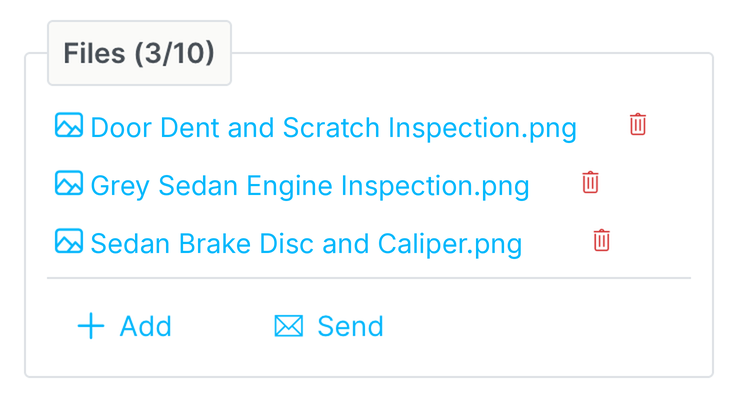
Task: Click image icon beside Door Dent file
Action: pos(69,125)
